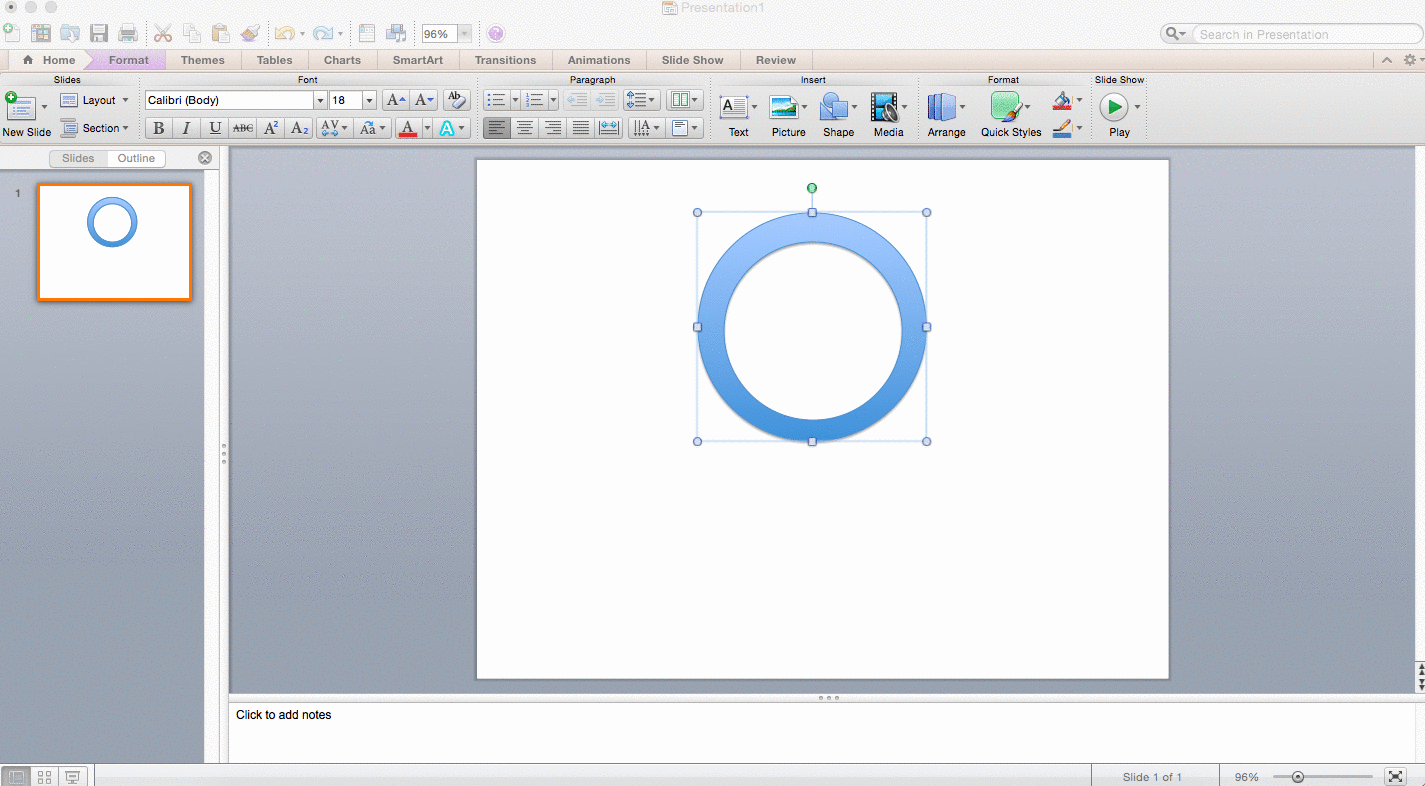This screenshot has width=1425, height=786.
Task: Copy the selected shape
Action: click(192, 33)
